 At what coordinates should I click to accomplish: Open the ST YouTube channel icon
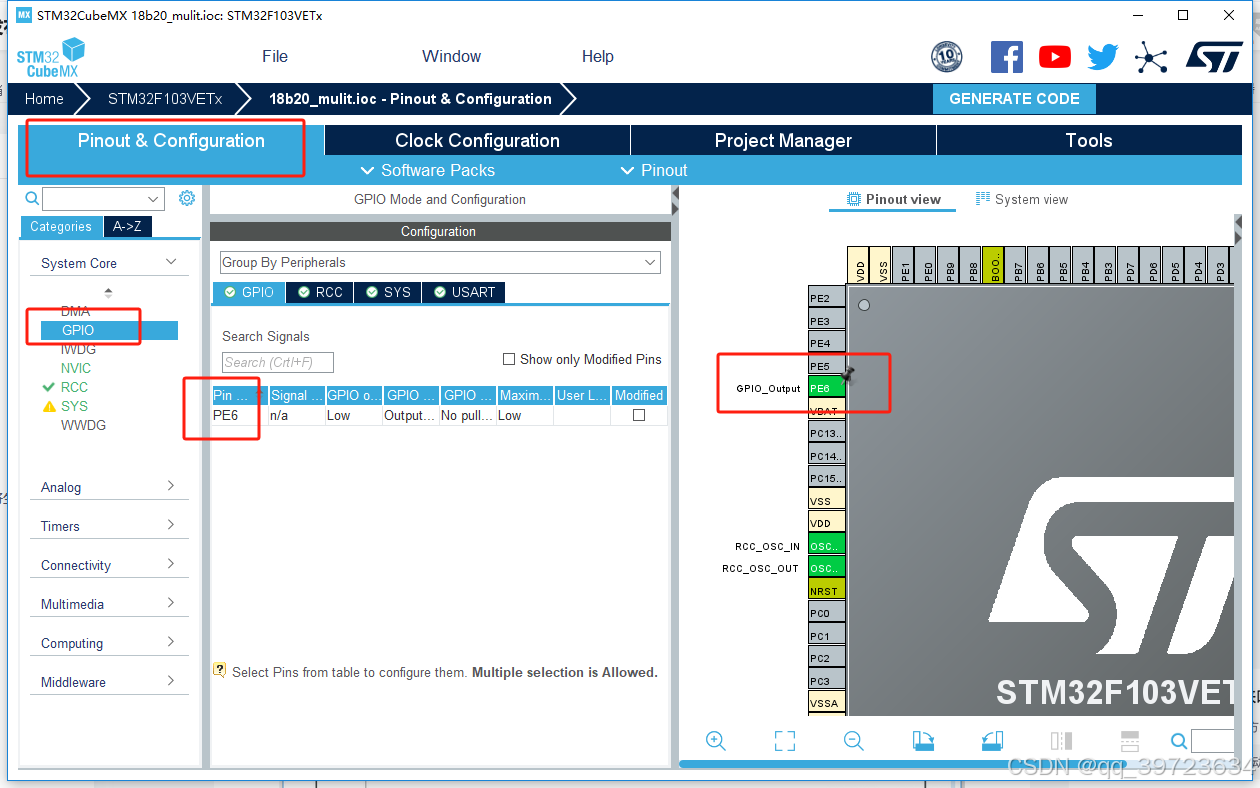(x=1055, y=57)
